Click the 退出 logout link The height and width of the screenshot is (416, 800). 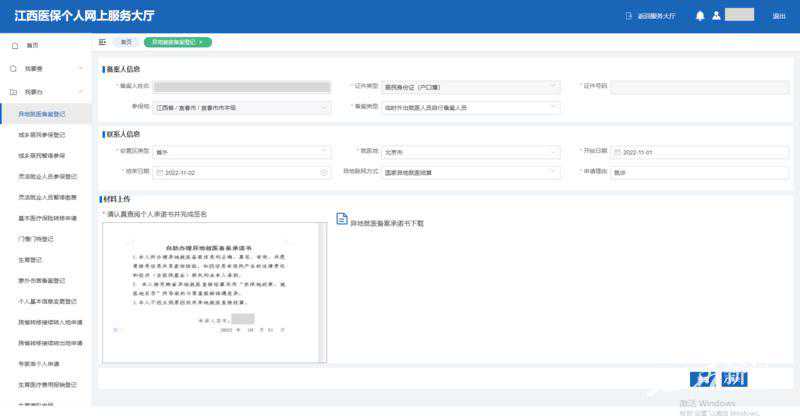pos(778,16)
